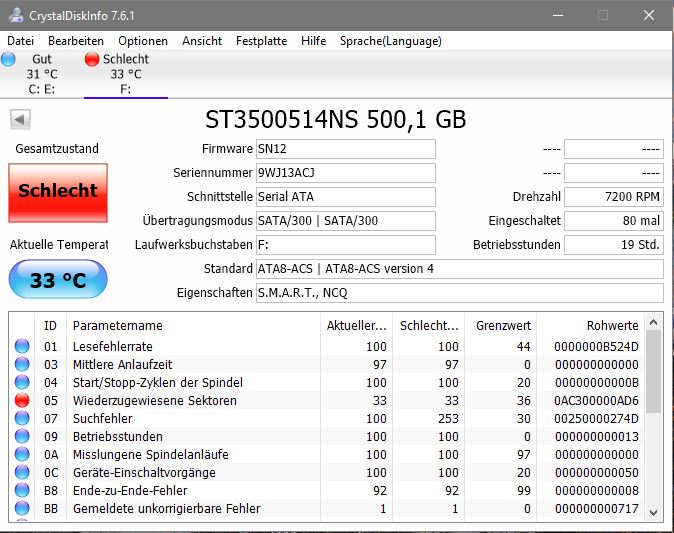Click the ID column header

point(50,325)
